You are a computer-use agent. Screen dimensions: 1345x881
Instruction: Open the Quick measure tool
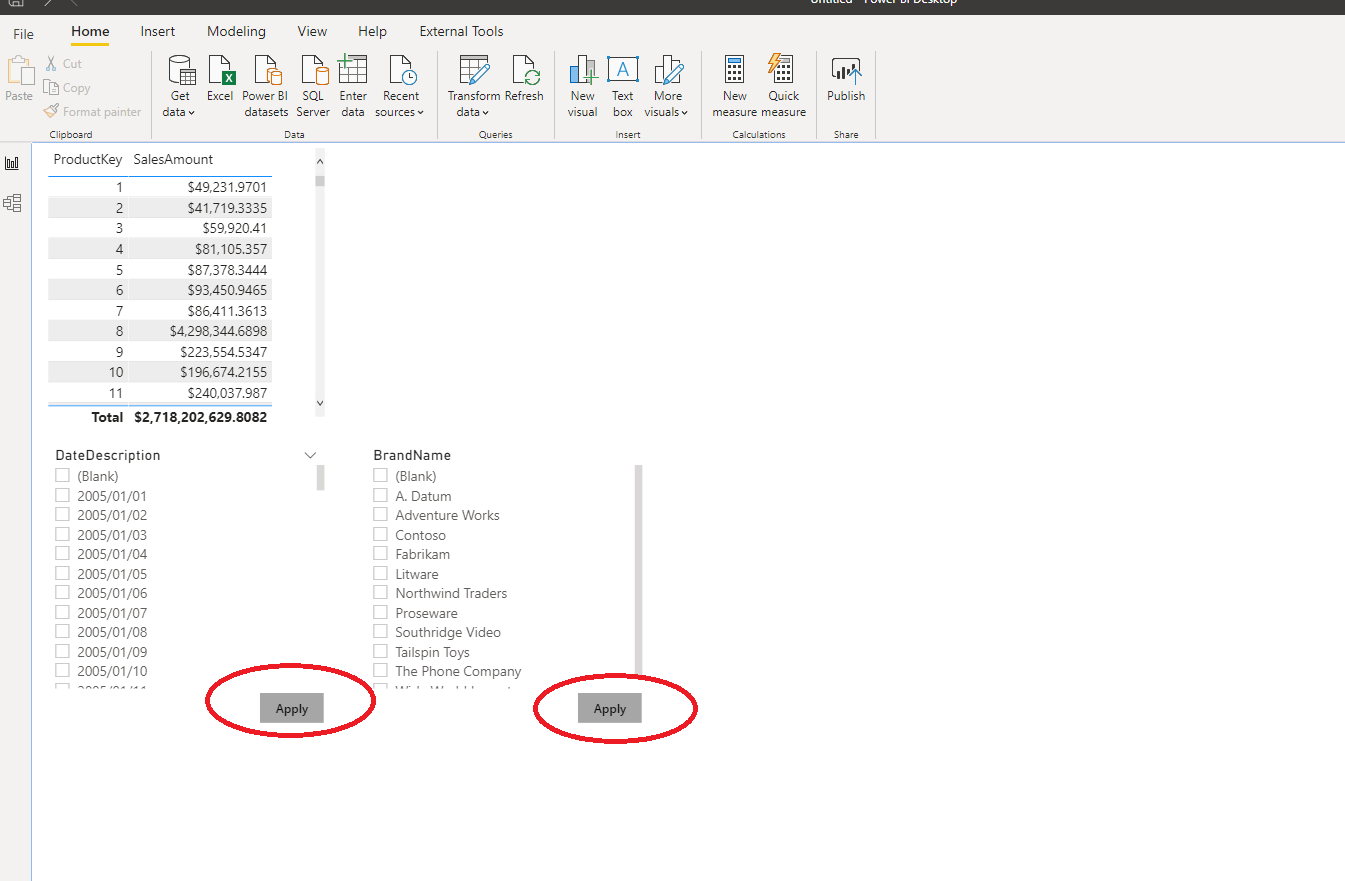(783, 85)
